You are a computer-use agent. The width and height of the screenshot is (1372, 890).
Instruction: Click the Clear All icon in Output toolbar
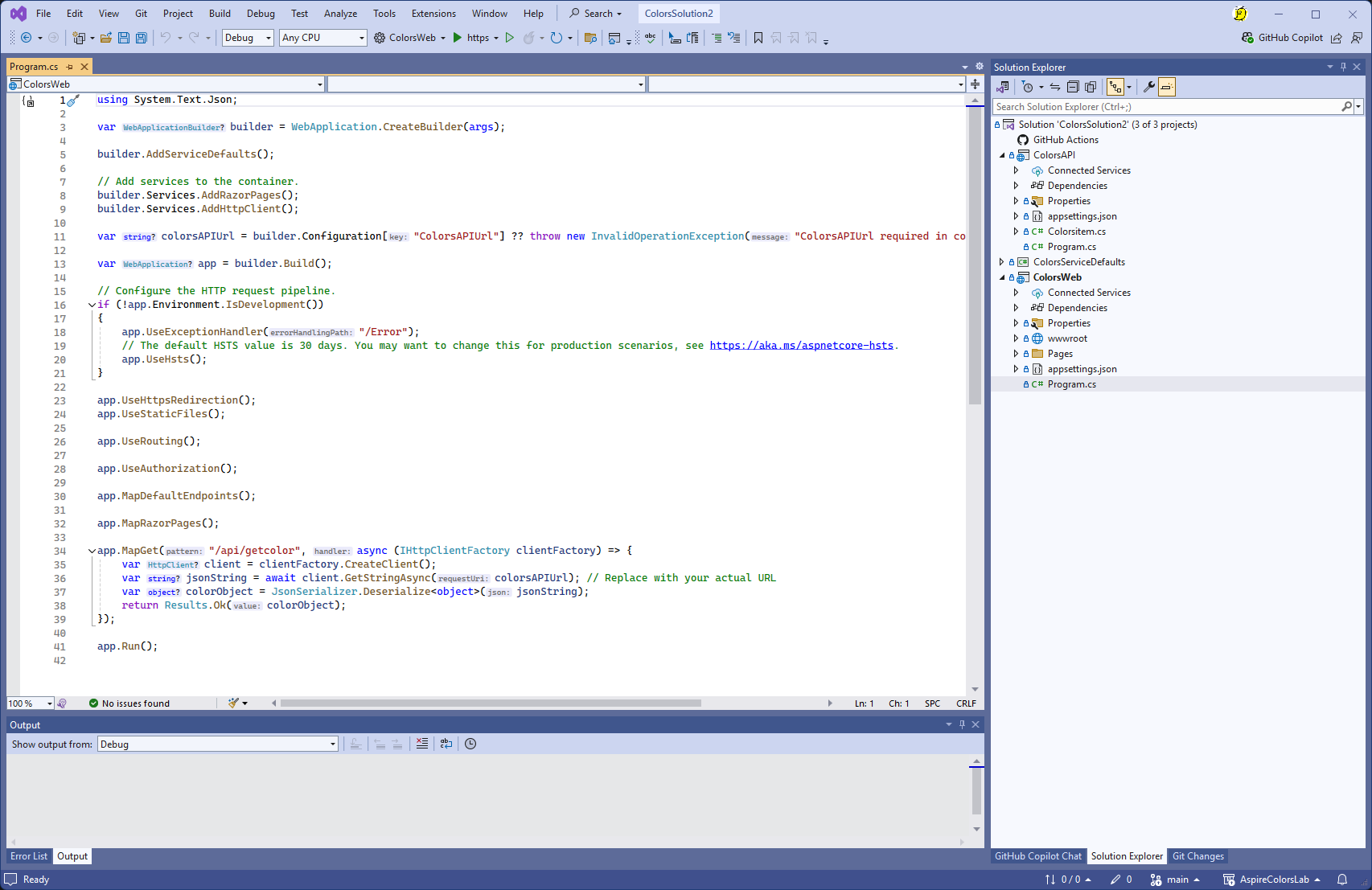(x=422, y=744)
